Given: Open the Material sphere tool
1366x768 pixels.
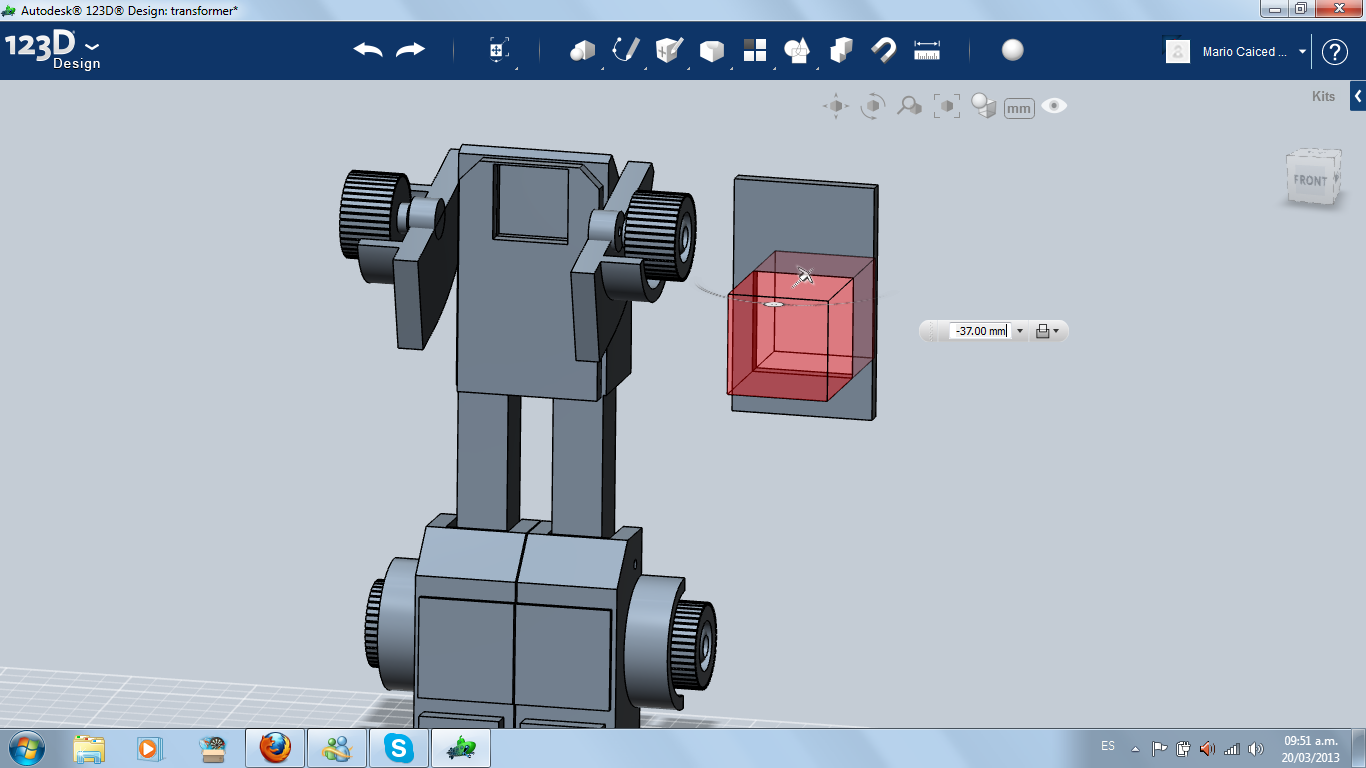Looking at the screenshot, I should 1013,50.
